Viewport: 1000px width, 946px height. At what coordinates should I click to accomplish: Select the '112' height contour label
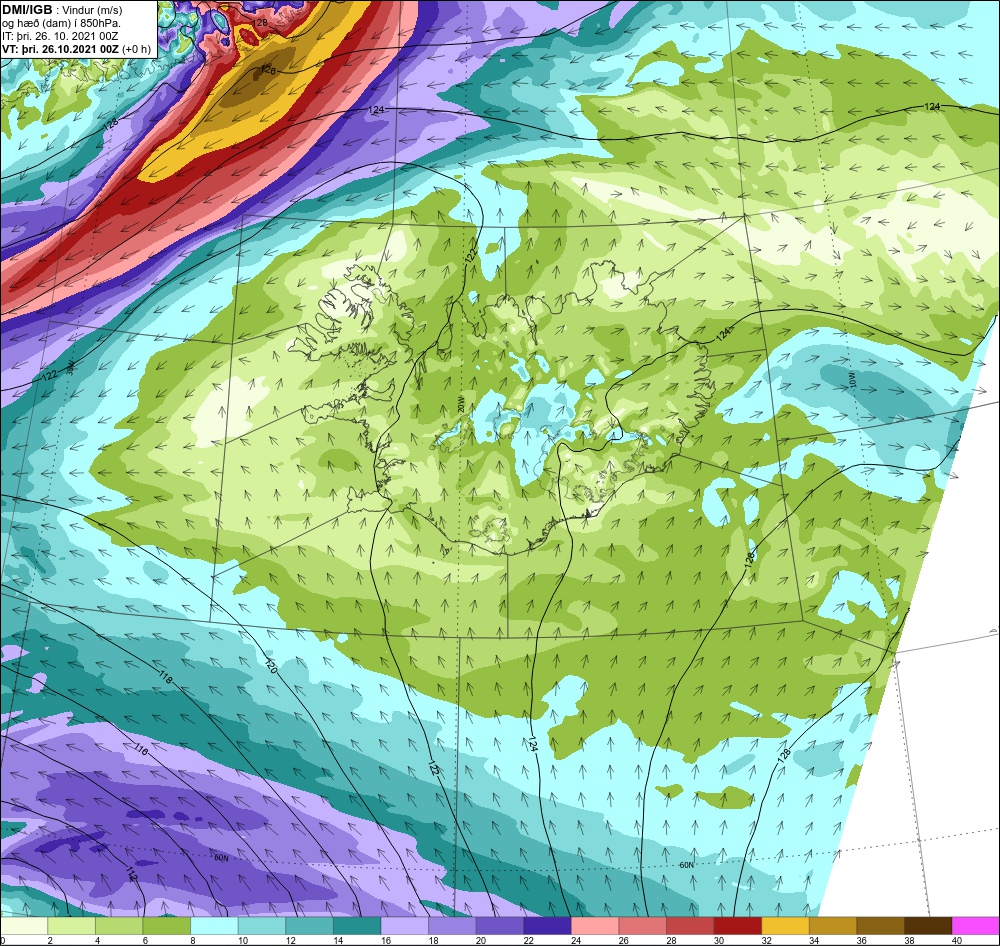pos(131,874)
